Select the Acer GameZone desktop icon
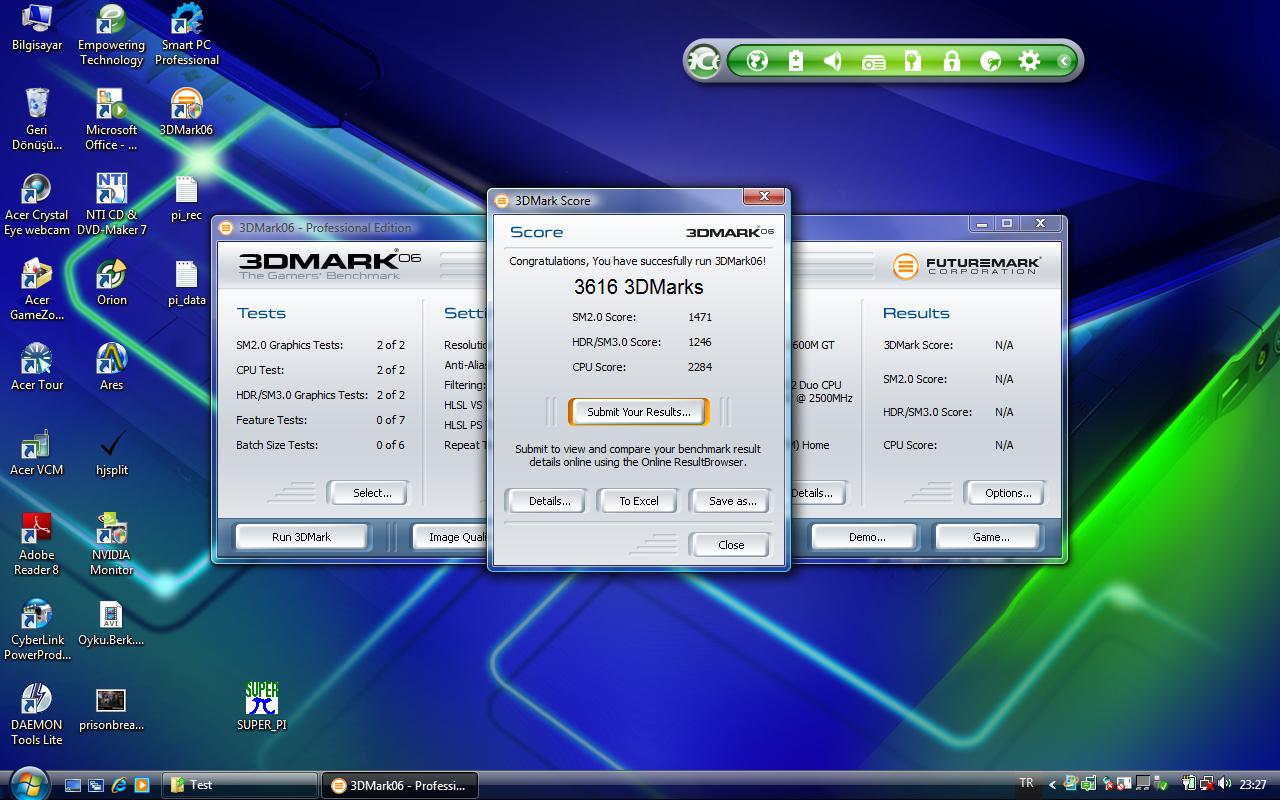1280x800 pixels. click(x=37, y=289)
